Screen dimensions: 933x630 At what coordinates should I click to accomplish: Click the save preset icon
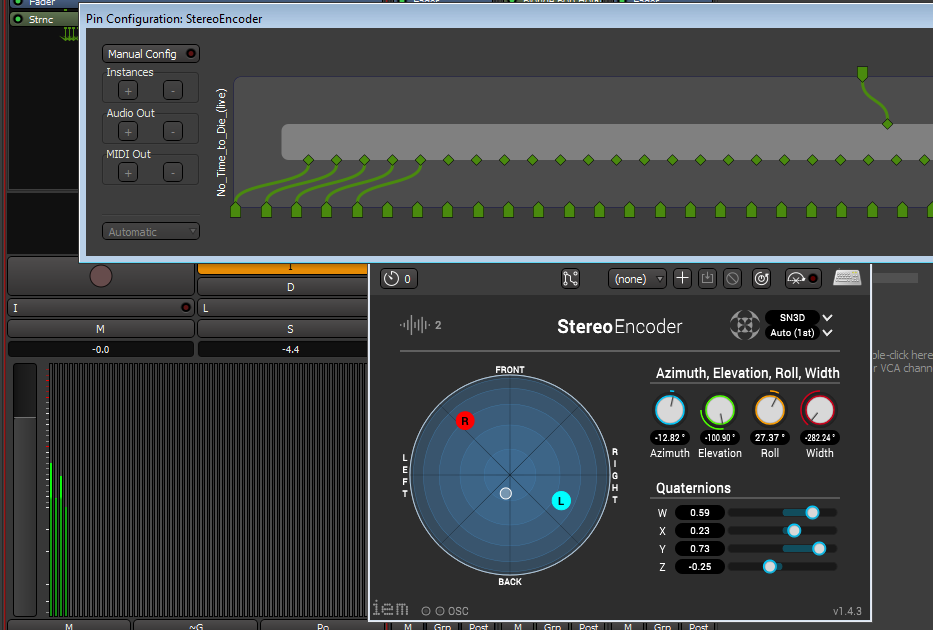coord(708,279)
